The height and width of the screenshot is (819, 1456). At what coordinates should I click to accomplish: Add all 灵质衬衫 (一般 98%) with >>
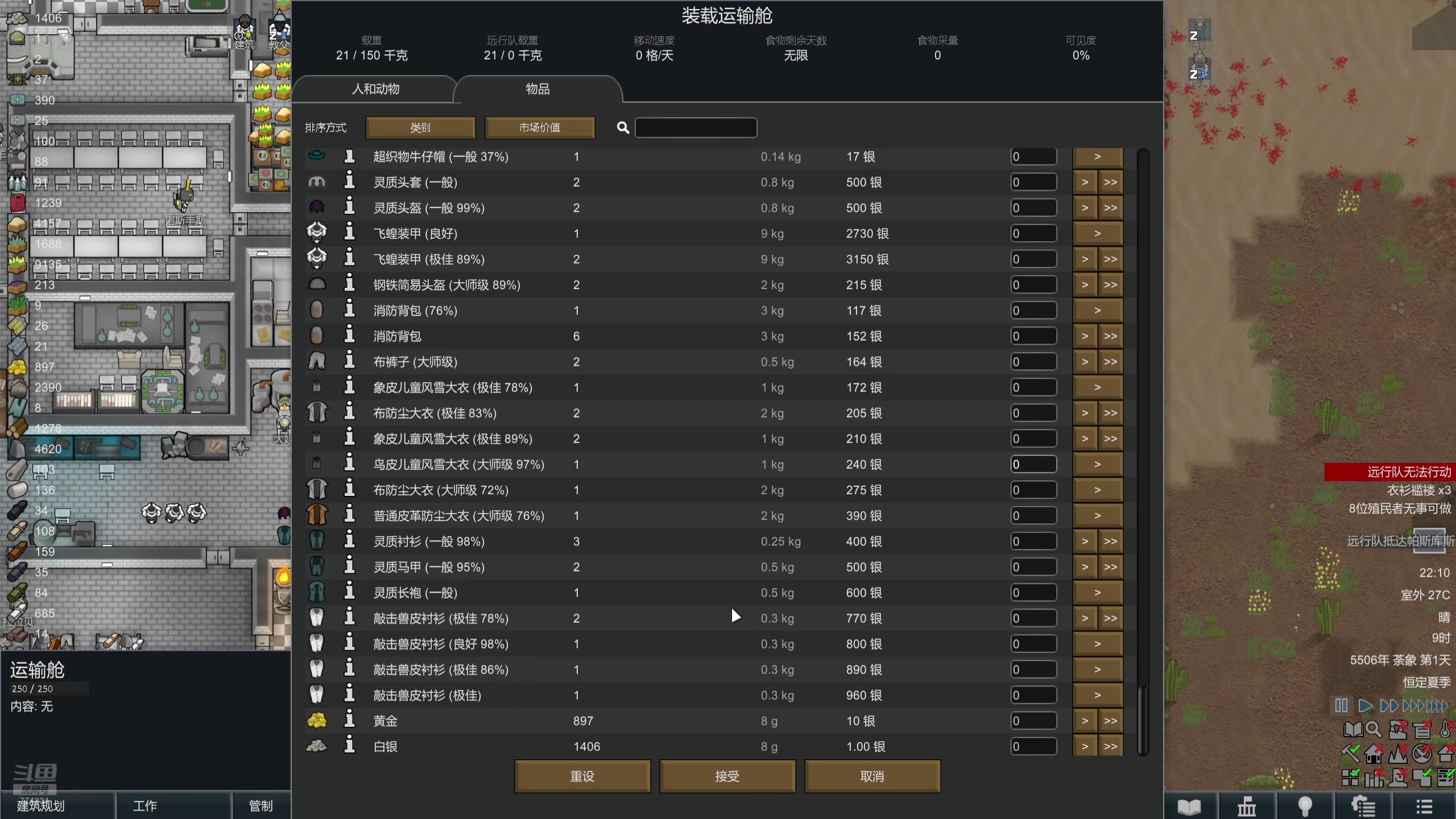coord(1110,541)
